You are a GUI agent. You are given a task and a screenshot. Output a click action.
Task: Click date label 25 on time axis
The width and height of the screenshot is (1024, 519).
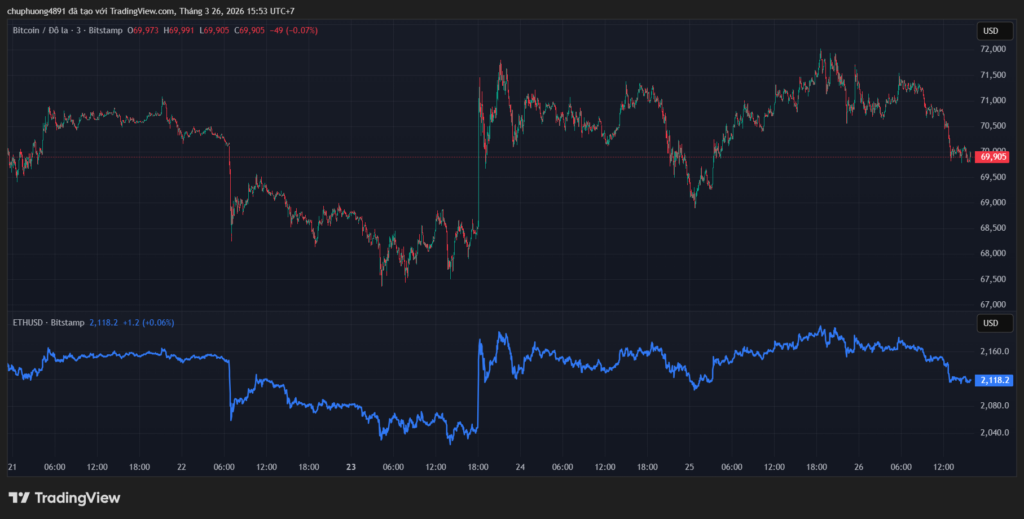click(x=689, y=467)
